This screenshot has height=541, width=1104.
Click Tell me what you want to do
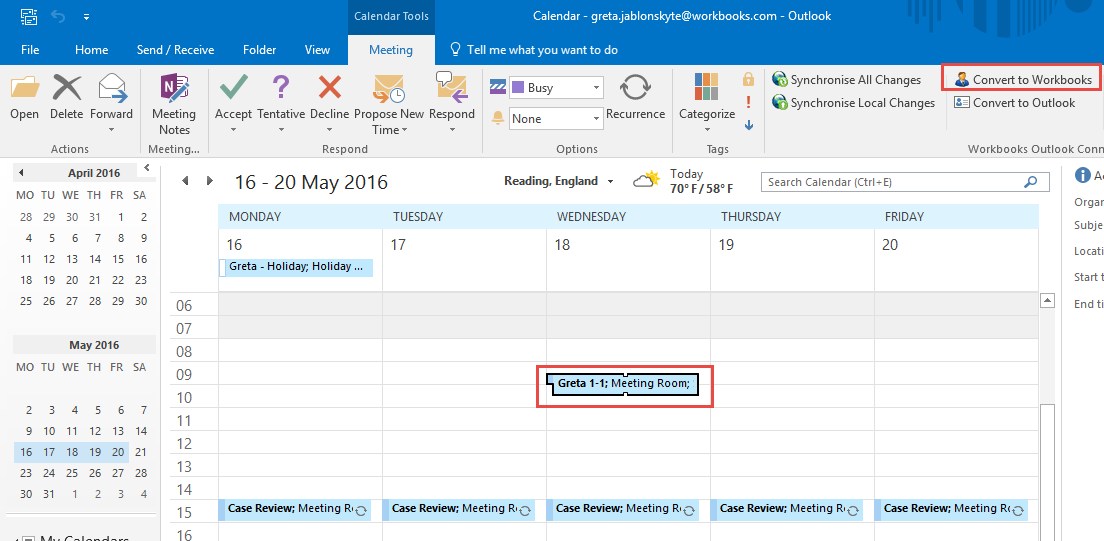534,50
